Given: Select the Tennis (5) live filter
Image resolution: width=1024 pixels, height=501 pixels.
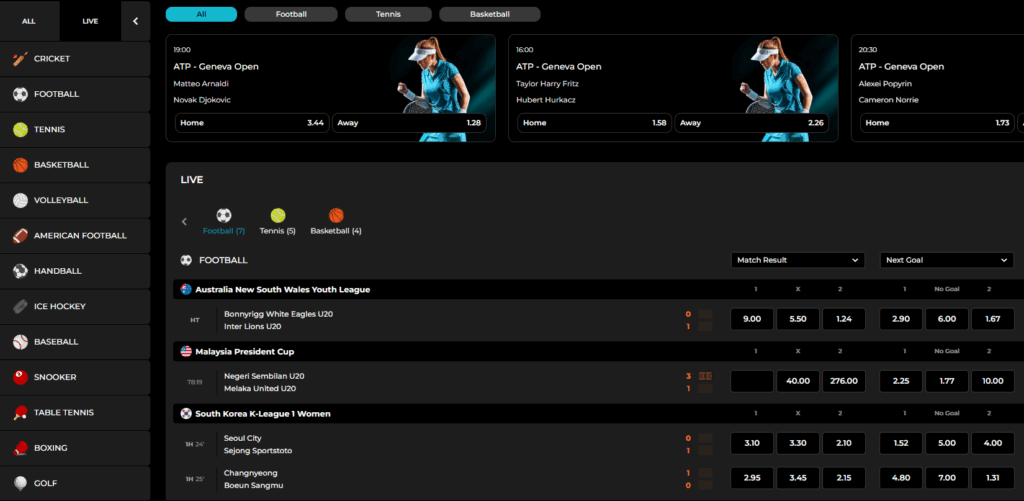Looking at the screenshot, I should tap(277, 216).
